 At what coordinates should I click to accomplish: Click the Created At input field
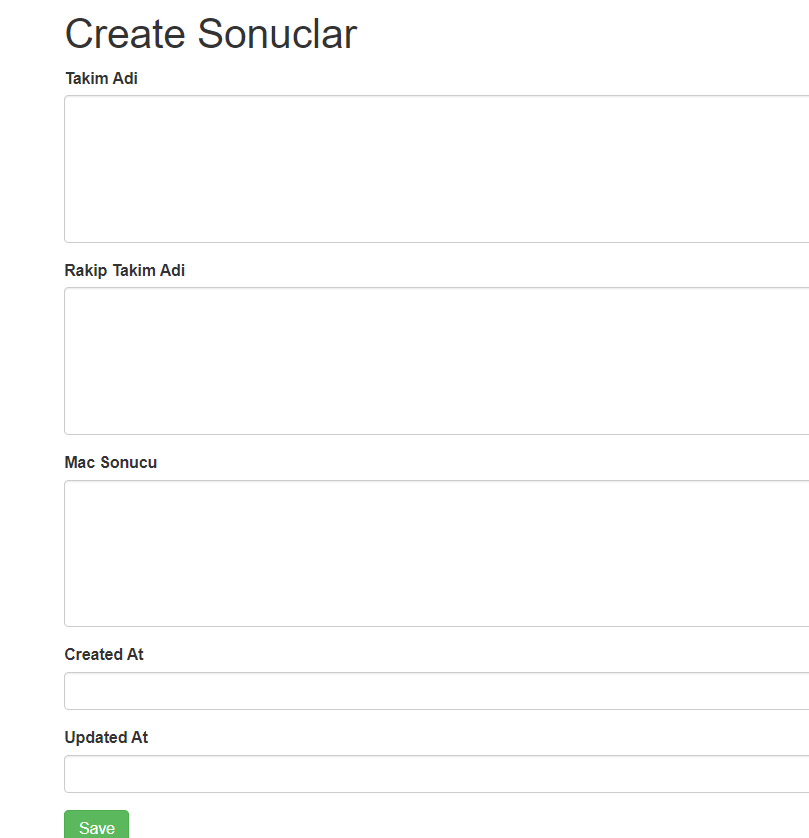pos(436,691)
